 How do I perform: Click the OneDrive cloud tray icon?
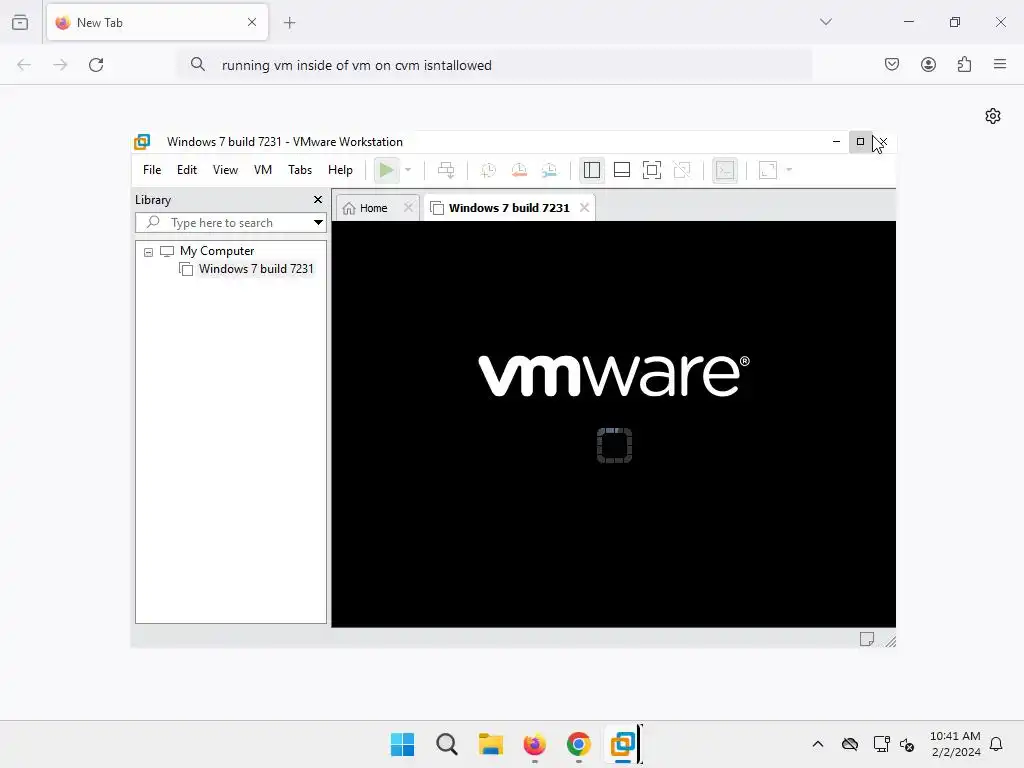tap(850, 744)
